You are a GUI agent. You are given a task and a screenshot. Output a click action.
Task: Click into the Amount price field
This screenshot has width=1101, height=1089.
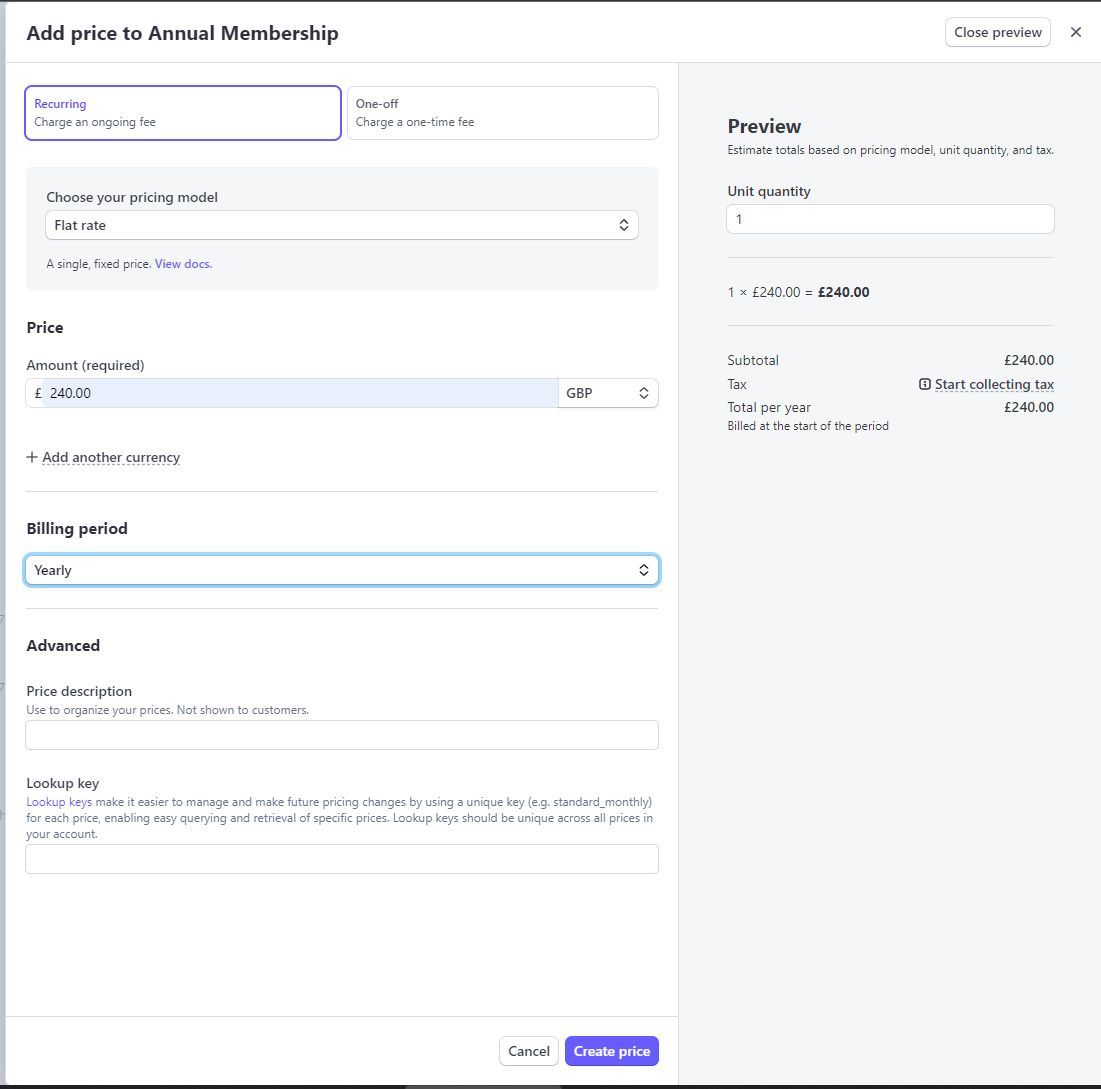click(x=300, y=394)
